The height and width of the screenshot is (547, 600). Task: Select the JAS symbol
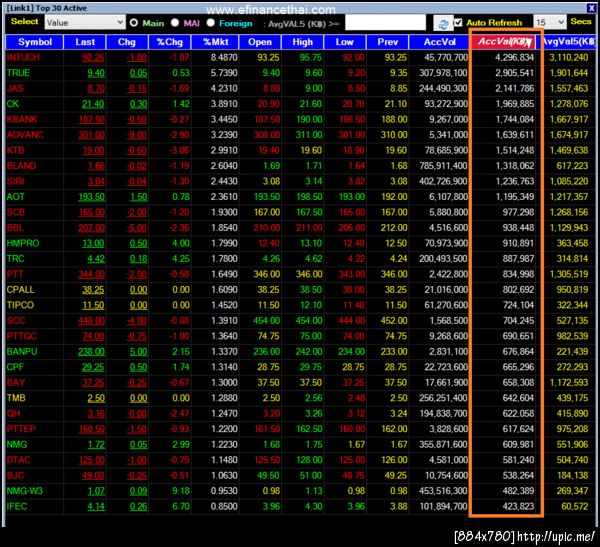(x=15, y=88)
